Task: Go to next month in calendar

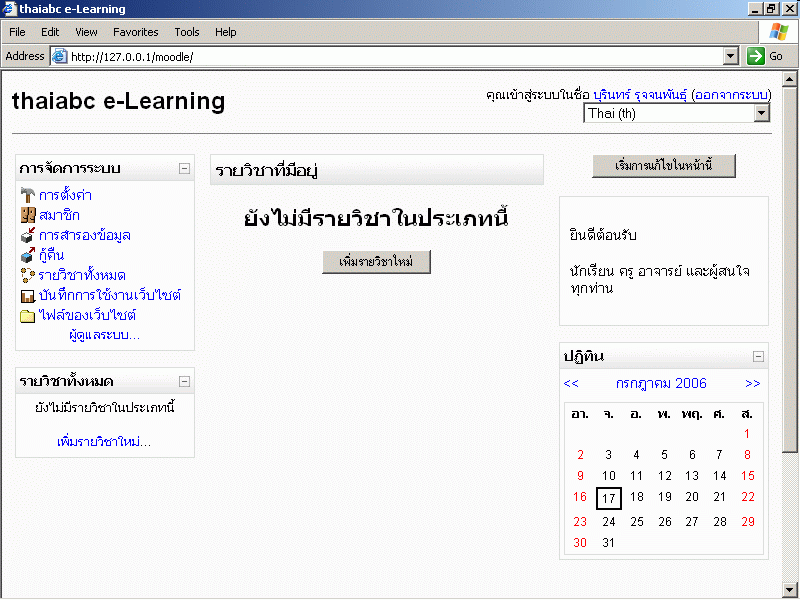Action: tap(752, 383)
